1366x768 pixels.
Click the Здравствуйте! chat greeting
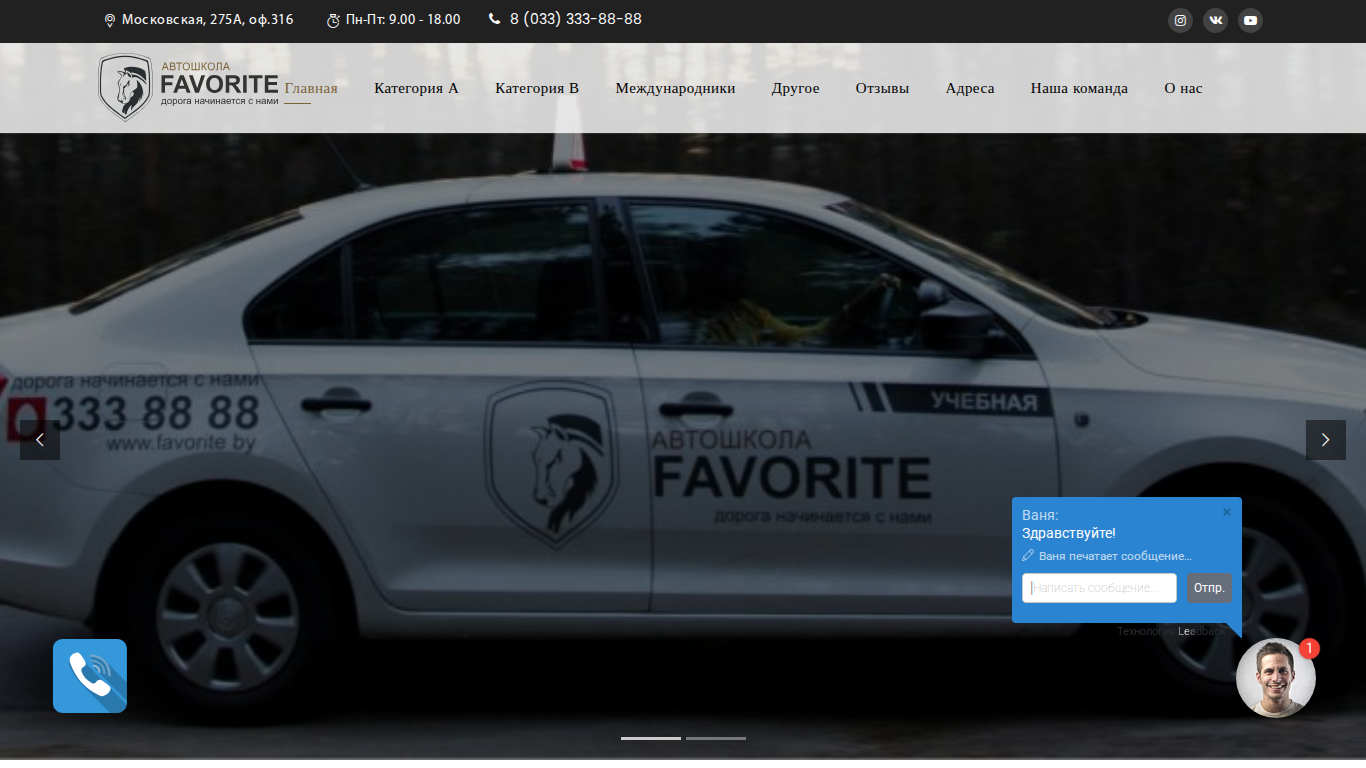pos(1069,533)
